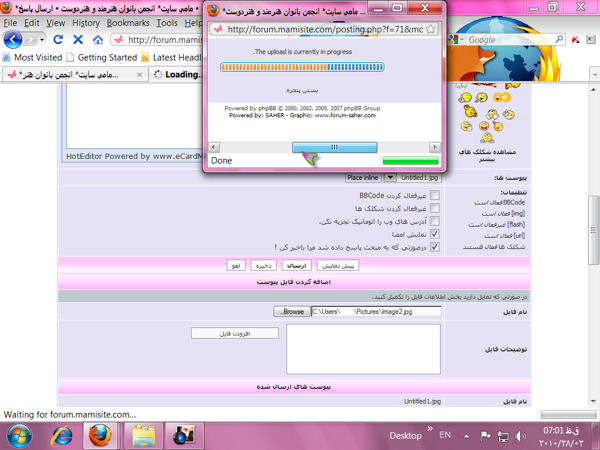Viewport: 600px width, 450px height.
Task: Click the file path input field
Action: click(x=376, y=311)
